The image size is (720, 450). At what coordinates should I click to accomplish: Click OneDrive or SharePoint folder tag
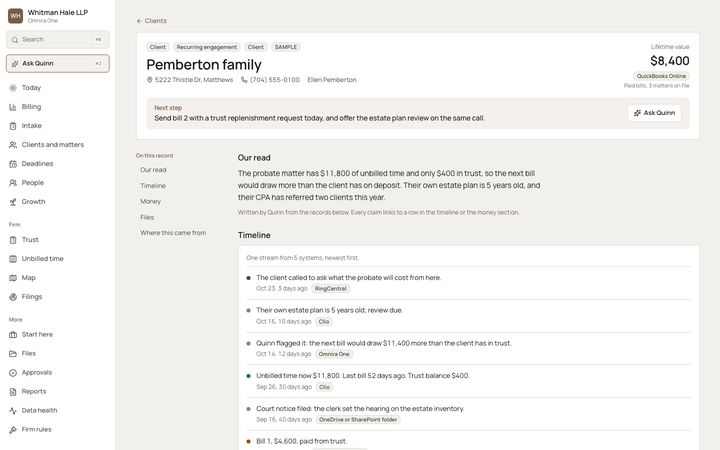pyautogui.click(x=358, y=420)
